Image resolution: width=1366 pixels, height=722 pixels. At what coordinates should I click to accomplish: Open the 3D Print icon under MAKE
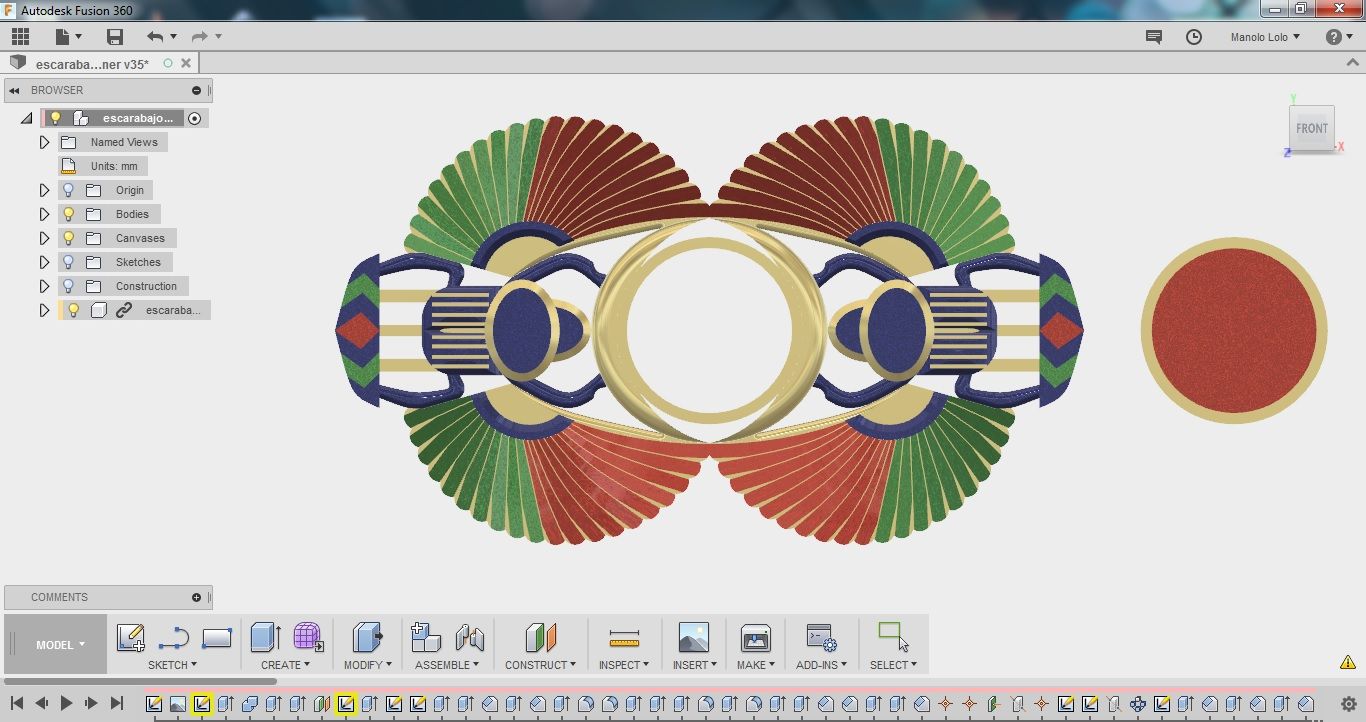coord(755,637)
